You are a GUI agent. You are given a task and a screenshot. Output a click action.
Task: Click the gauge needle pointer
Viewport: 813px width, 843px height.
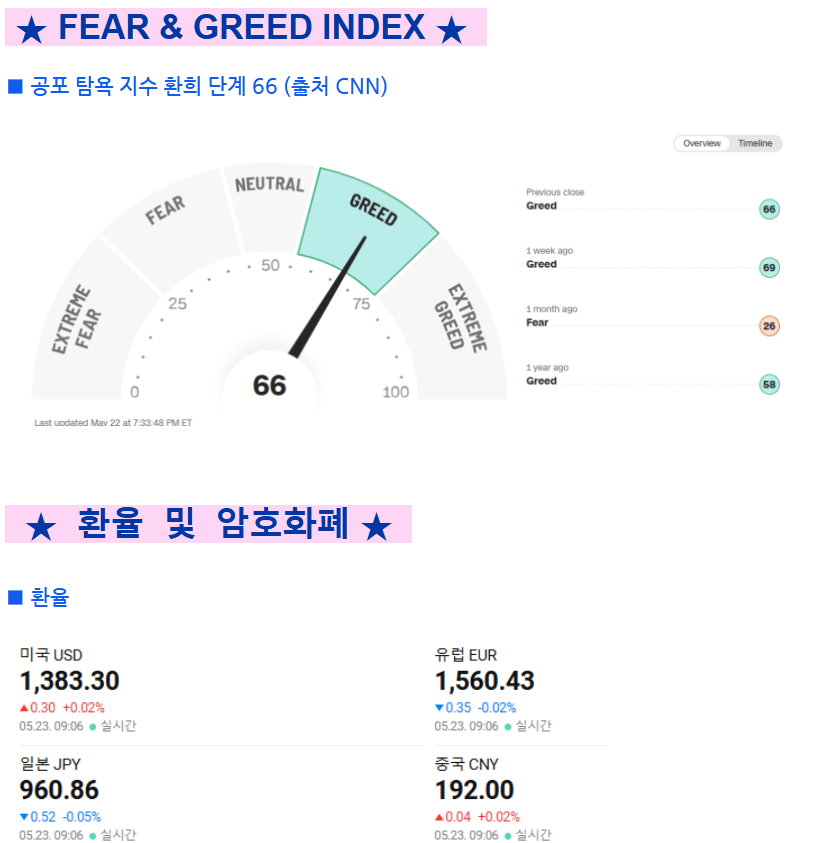coord(328,297)
